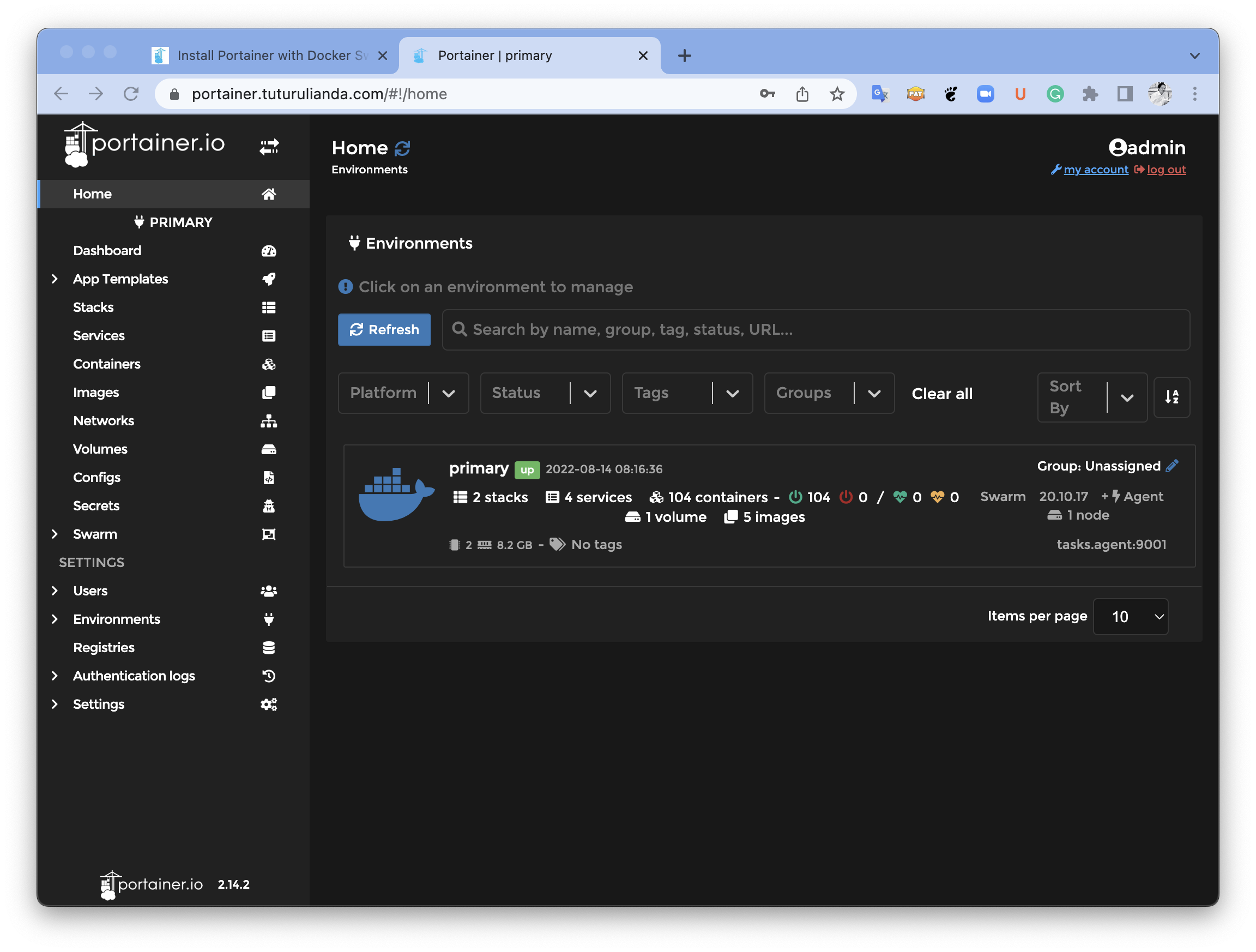Click the App Templates rocket icon
The image size is (1256, 952).
[x=269, y=280]
